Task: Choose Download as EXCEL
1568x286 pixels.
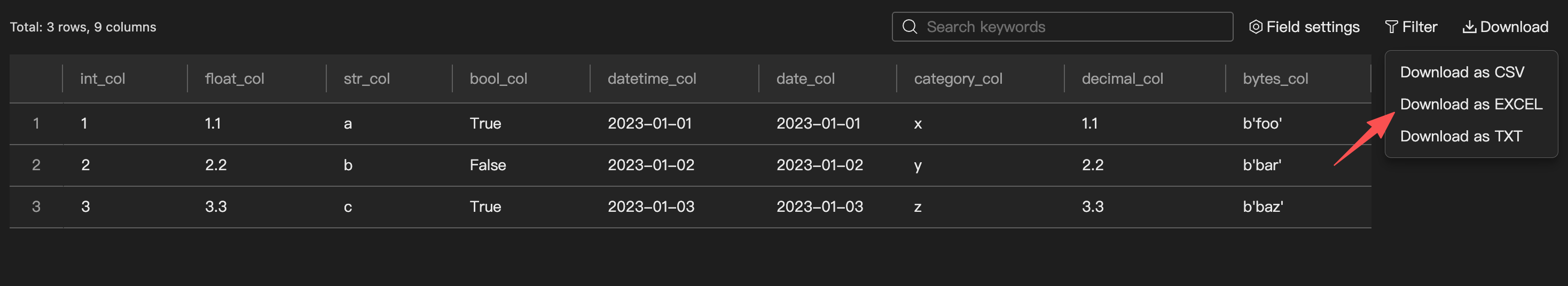Action: (x=1471, y=104)
